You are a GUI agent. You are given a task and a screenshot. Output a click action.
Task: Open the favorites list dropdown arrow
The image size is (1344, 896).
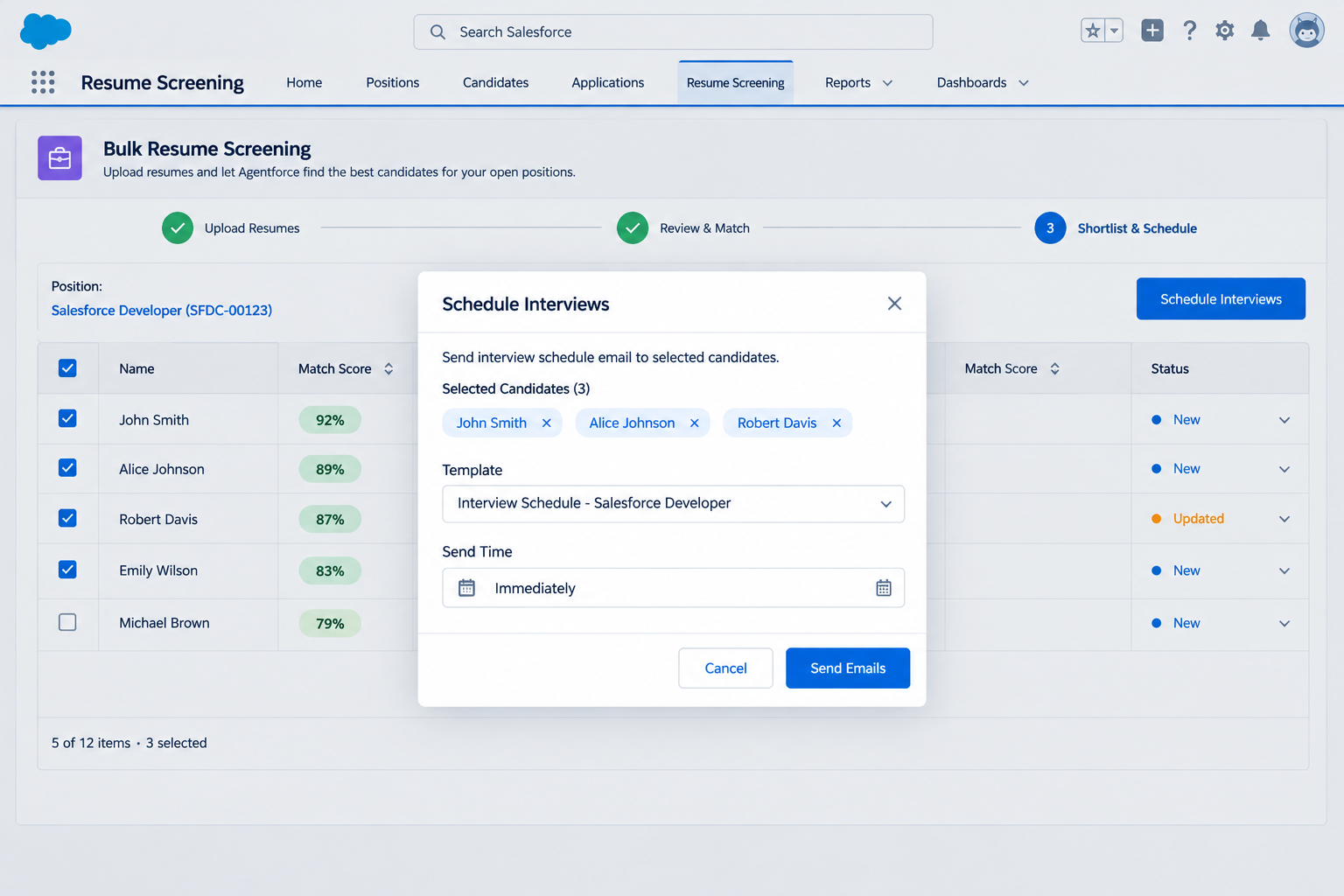(1114, 31)
